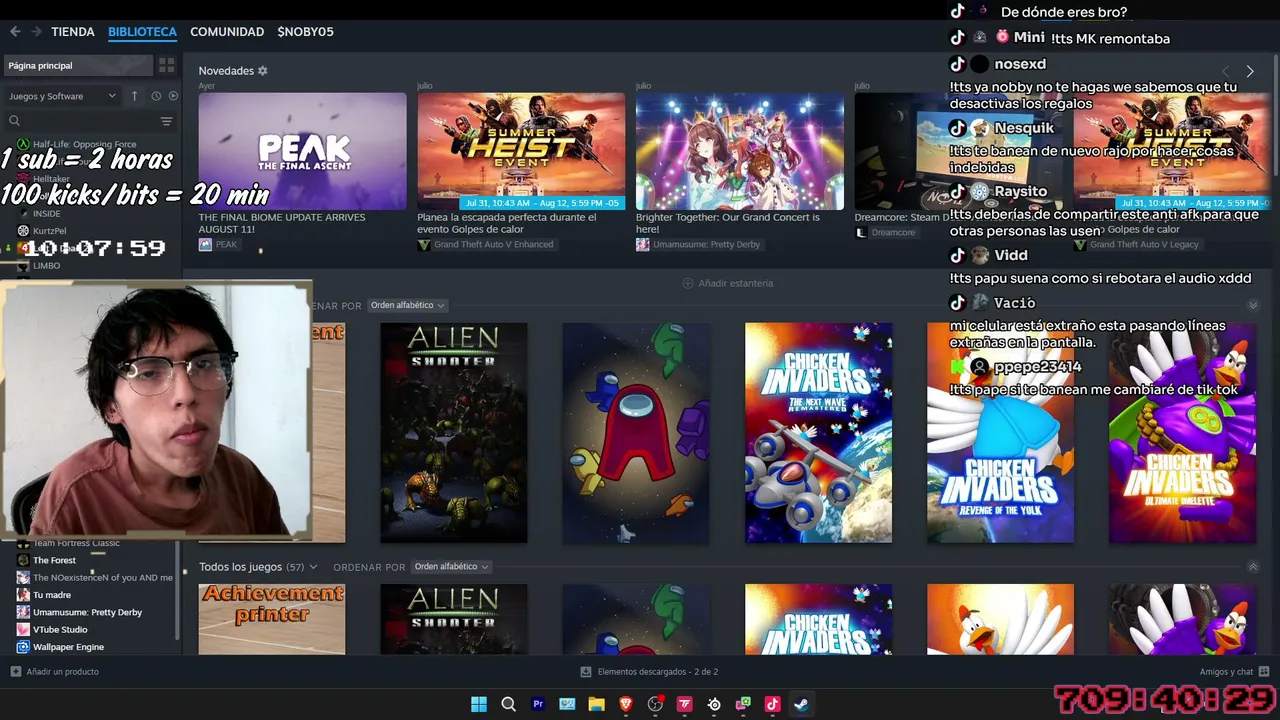Open Chicken Invaders The Next Wave cover
1280x720 pixels.
(x=818, y=433)
